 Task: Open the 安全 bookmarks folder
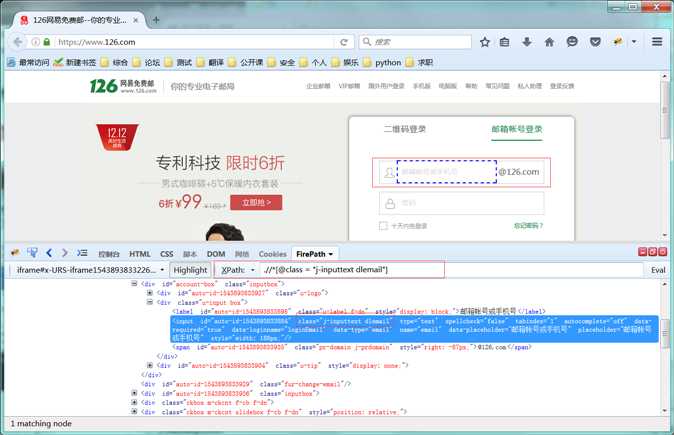[x=281, y=62]
